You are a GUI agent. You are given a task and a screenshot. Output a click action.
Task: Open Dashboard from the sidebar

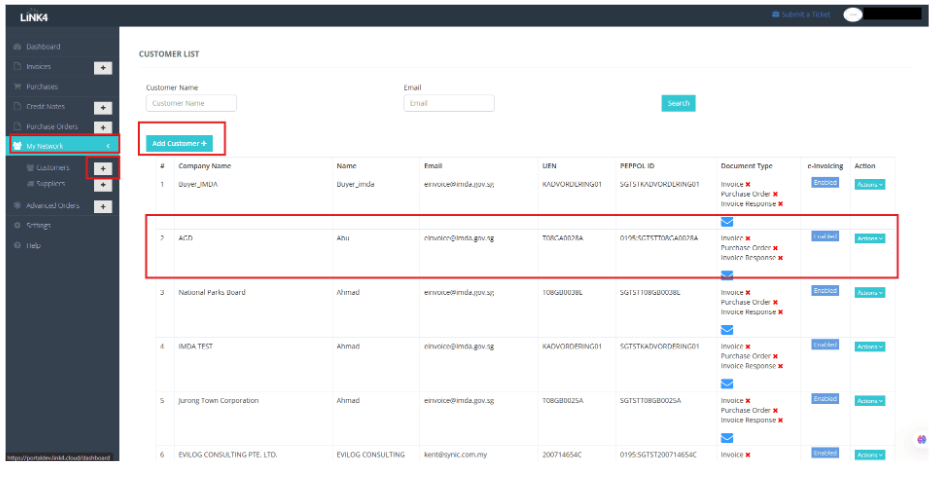click(42, 47)
